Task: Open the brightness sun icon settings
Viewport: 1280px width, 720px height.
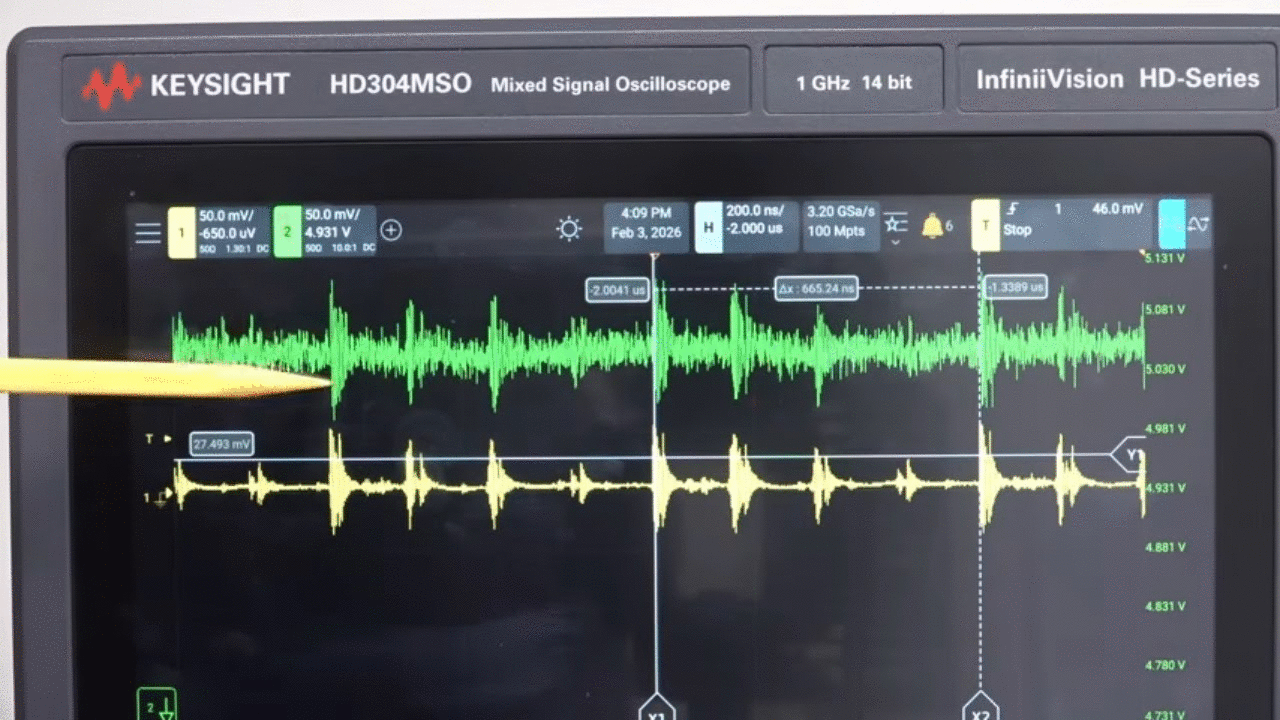Action: pyautogui.click(x=569, y=230)
